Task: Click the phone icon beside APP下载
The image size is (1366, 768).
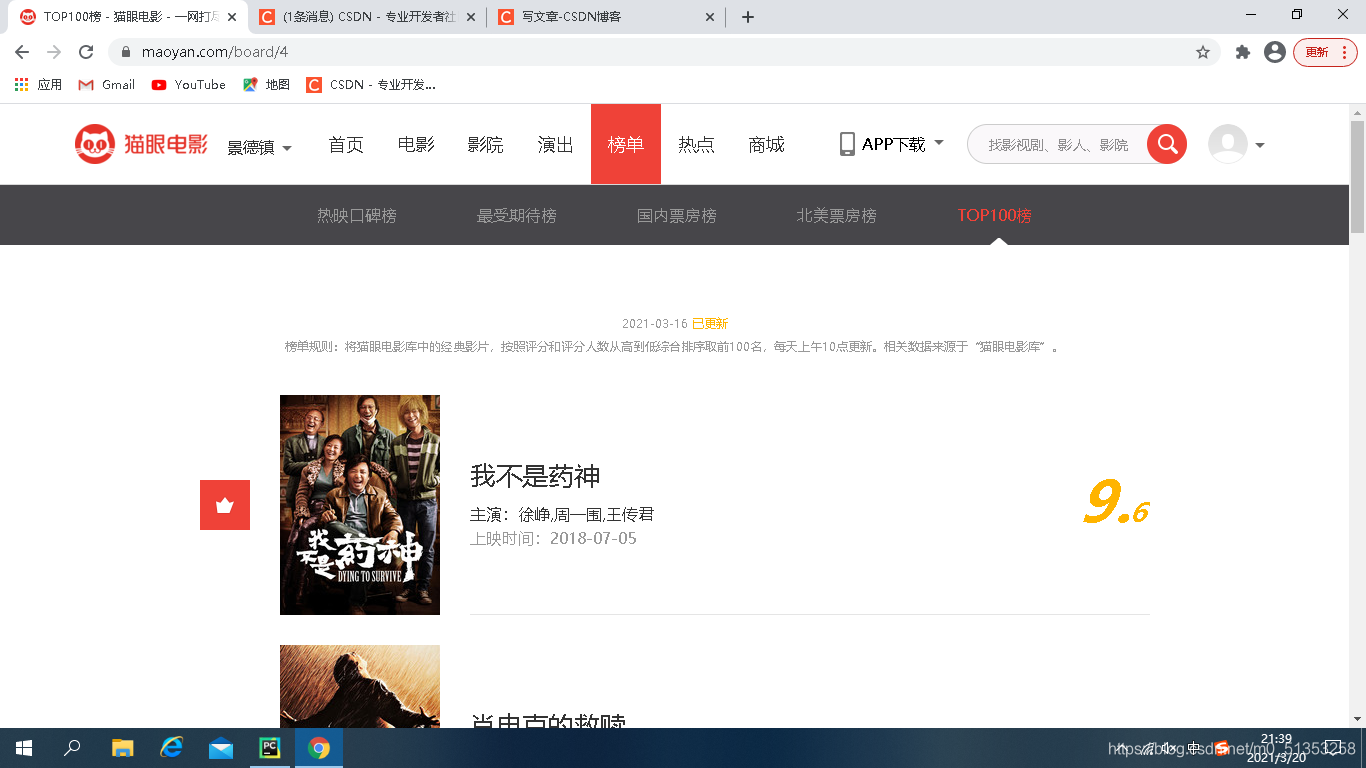Action: click(x=847, y=144)
